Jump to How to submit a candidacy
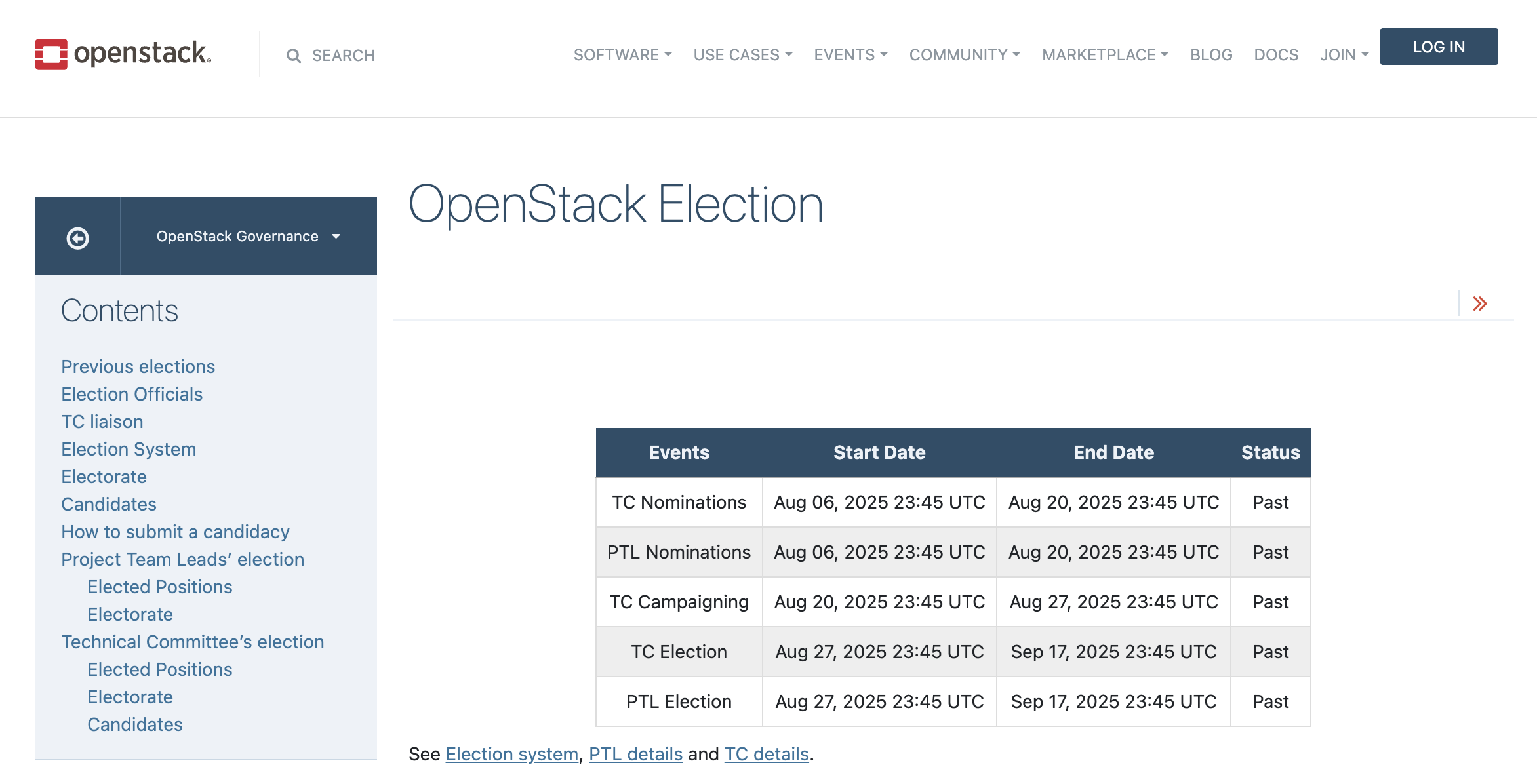The width and height of the screenshot is (1537, 784). [x=175, y=532]
